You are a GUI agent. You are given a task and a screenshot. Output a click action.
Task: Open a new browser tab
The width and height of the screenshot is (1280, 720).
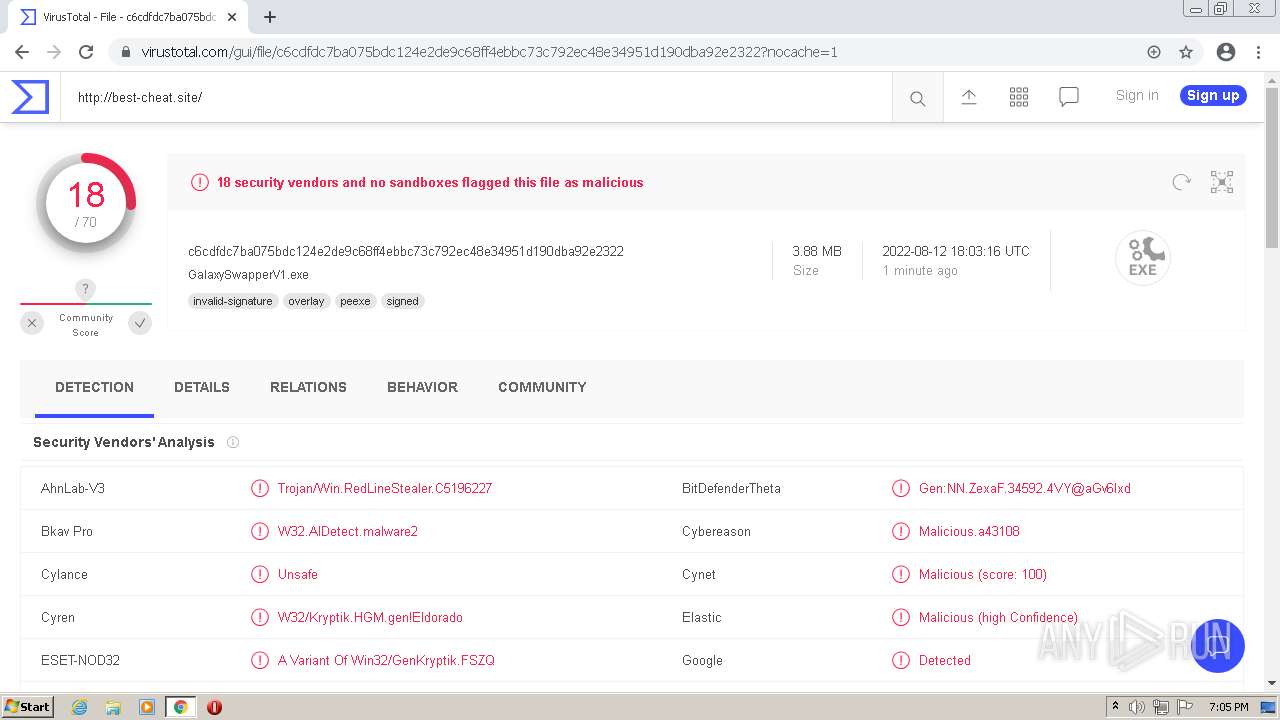(x=270, y=17)
